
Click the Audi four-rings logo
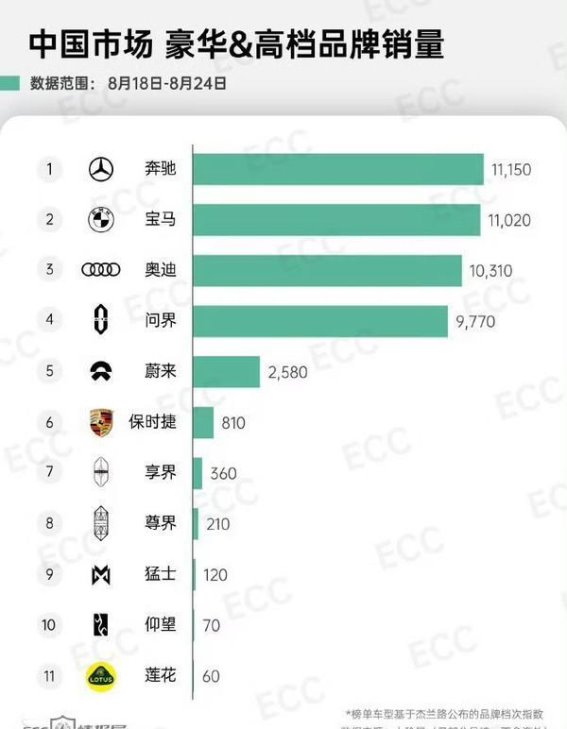point(101,270)
